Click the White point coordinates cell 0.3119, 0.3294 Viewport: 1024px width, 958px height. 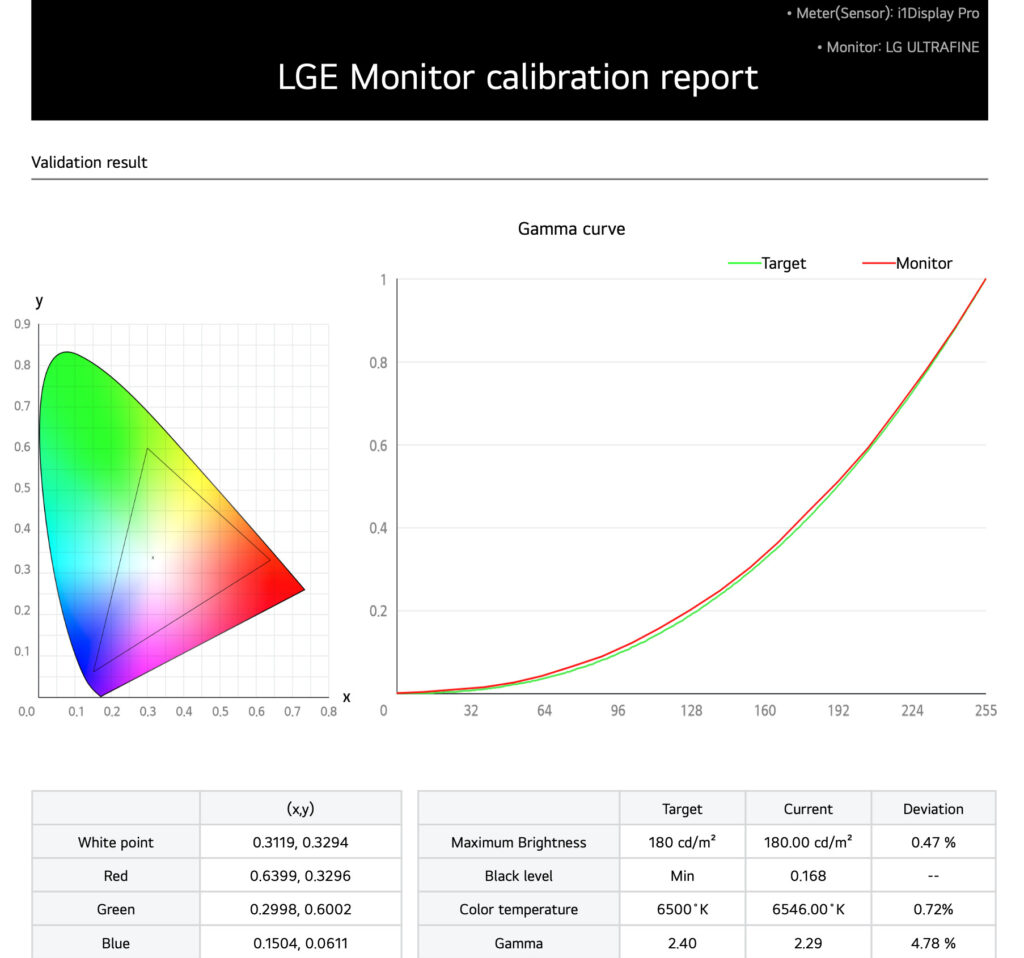pyautogui.click(x=300, y=842)
